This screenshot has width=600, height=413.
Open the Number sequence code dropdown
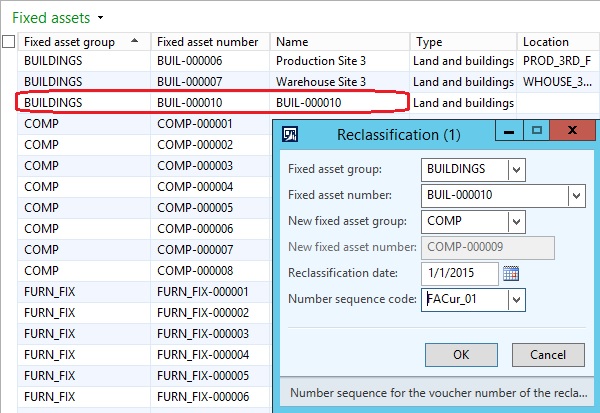click(x=516, y=299)
